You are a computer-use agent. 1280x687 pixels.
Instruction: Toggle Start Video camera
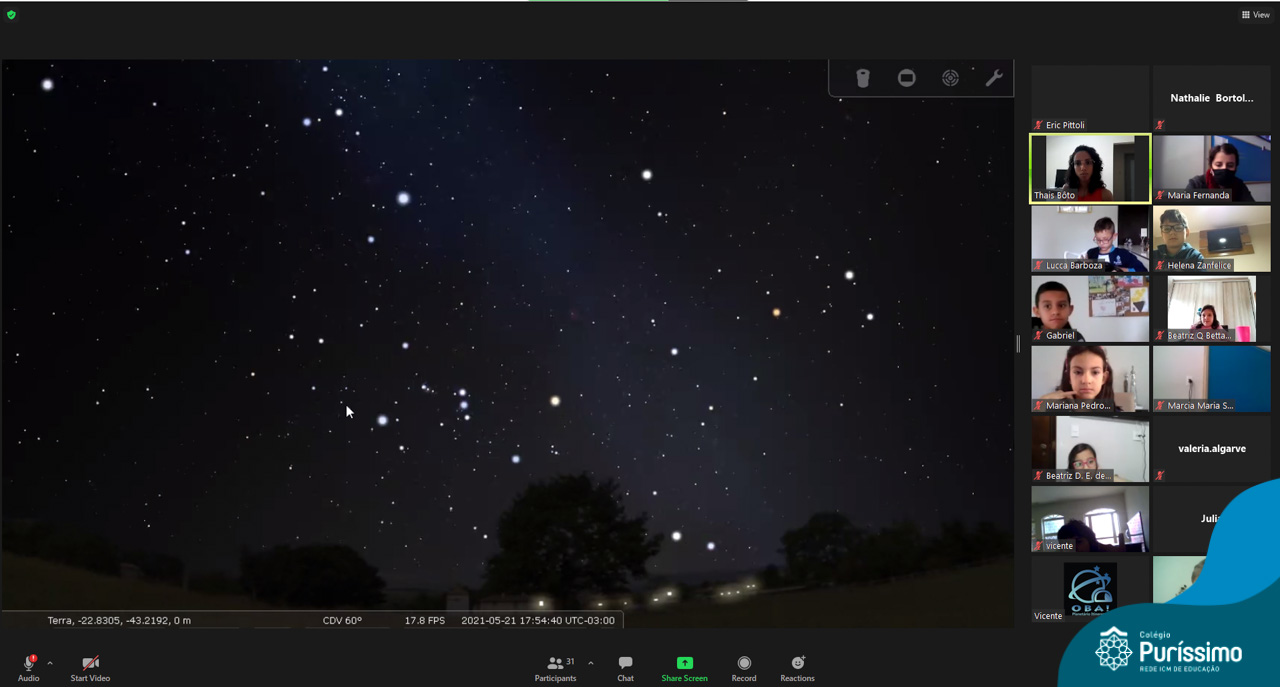pyautogui.click(x=90, y=668)
